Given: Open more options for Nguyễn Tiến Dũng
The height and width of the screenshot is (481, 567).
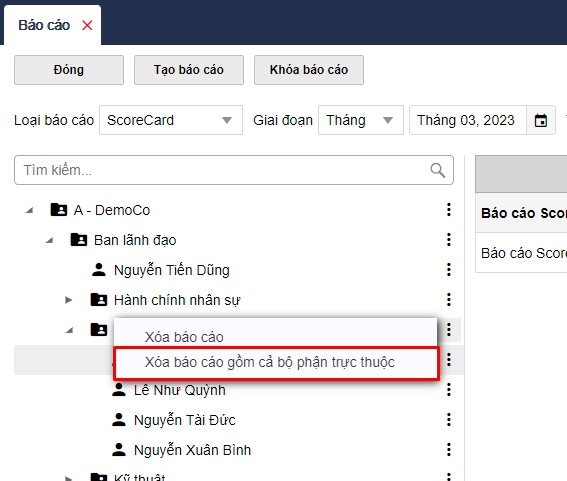Looking at the screenshot, I should 449,270.
